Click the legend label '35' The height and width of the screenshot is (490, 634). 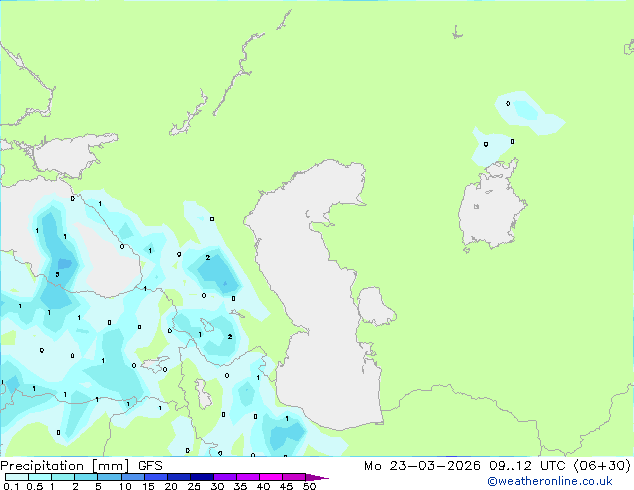[240, 486]
